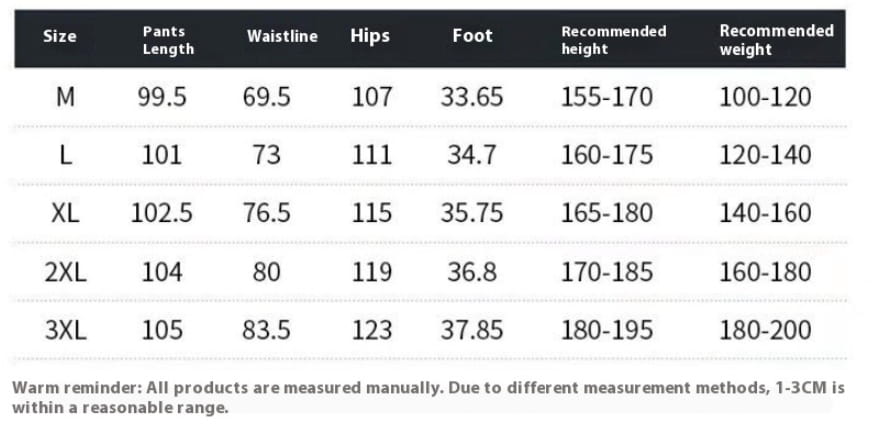The image size is (877, 430).
Task: Click the XL size row label
Action: coord(65,213)
